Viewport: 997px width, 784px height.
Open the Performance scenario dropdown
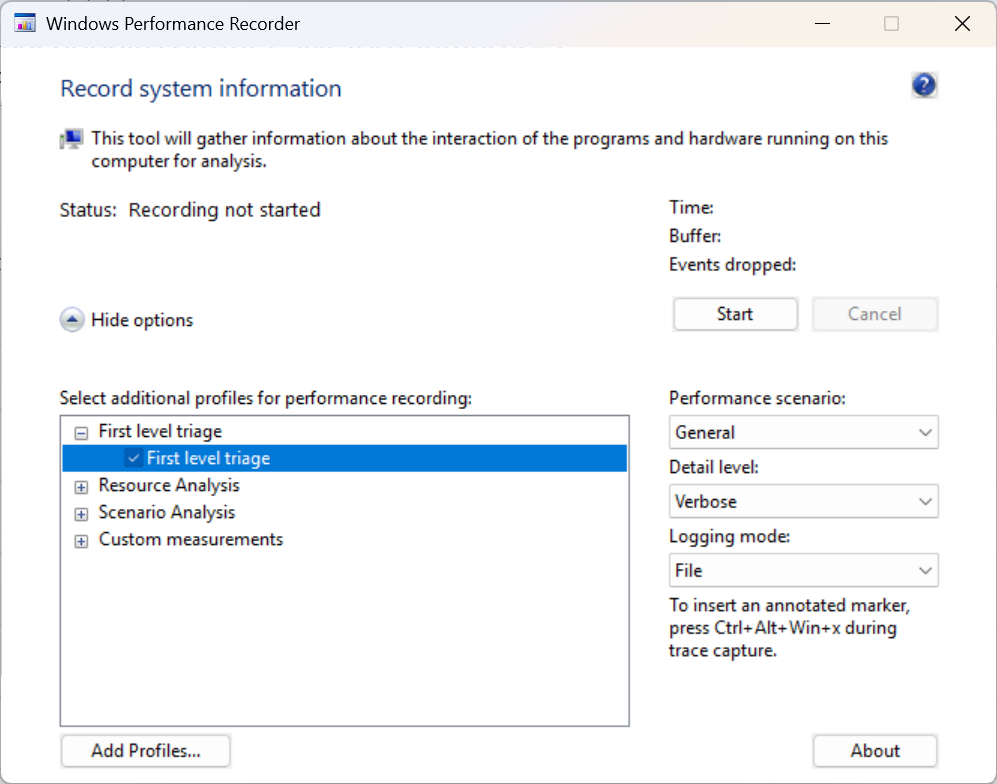click(x=803, y=433)
